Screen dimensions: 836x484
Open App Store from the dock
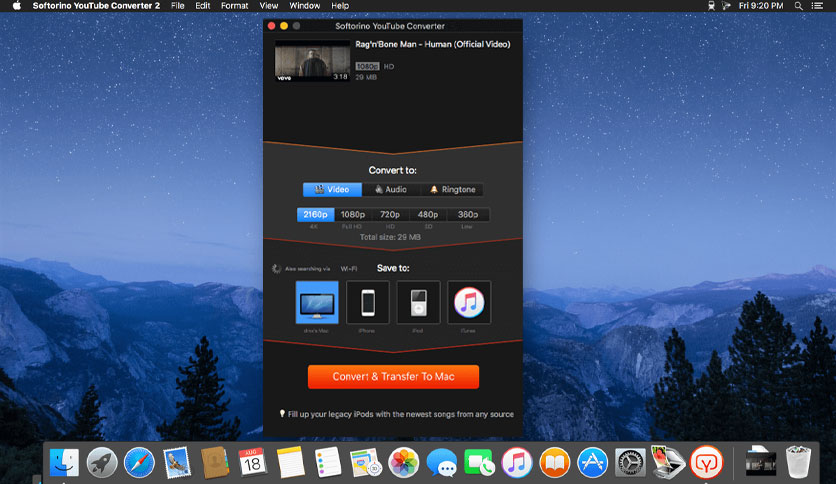click(592, 462)
